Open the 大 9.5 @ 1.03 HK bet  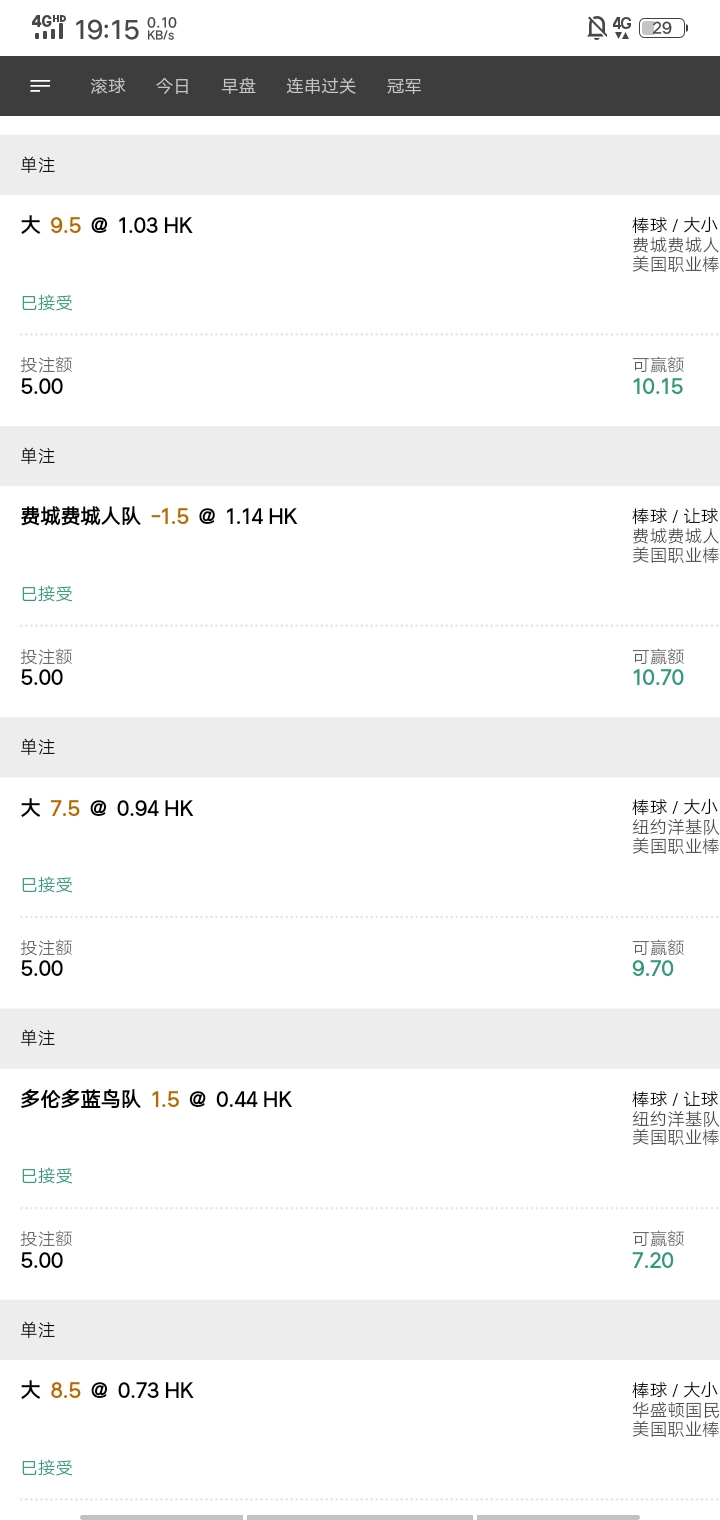(x=107, y=225)
